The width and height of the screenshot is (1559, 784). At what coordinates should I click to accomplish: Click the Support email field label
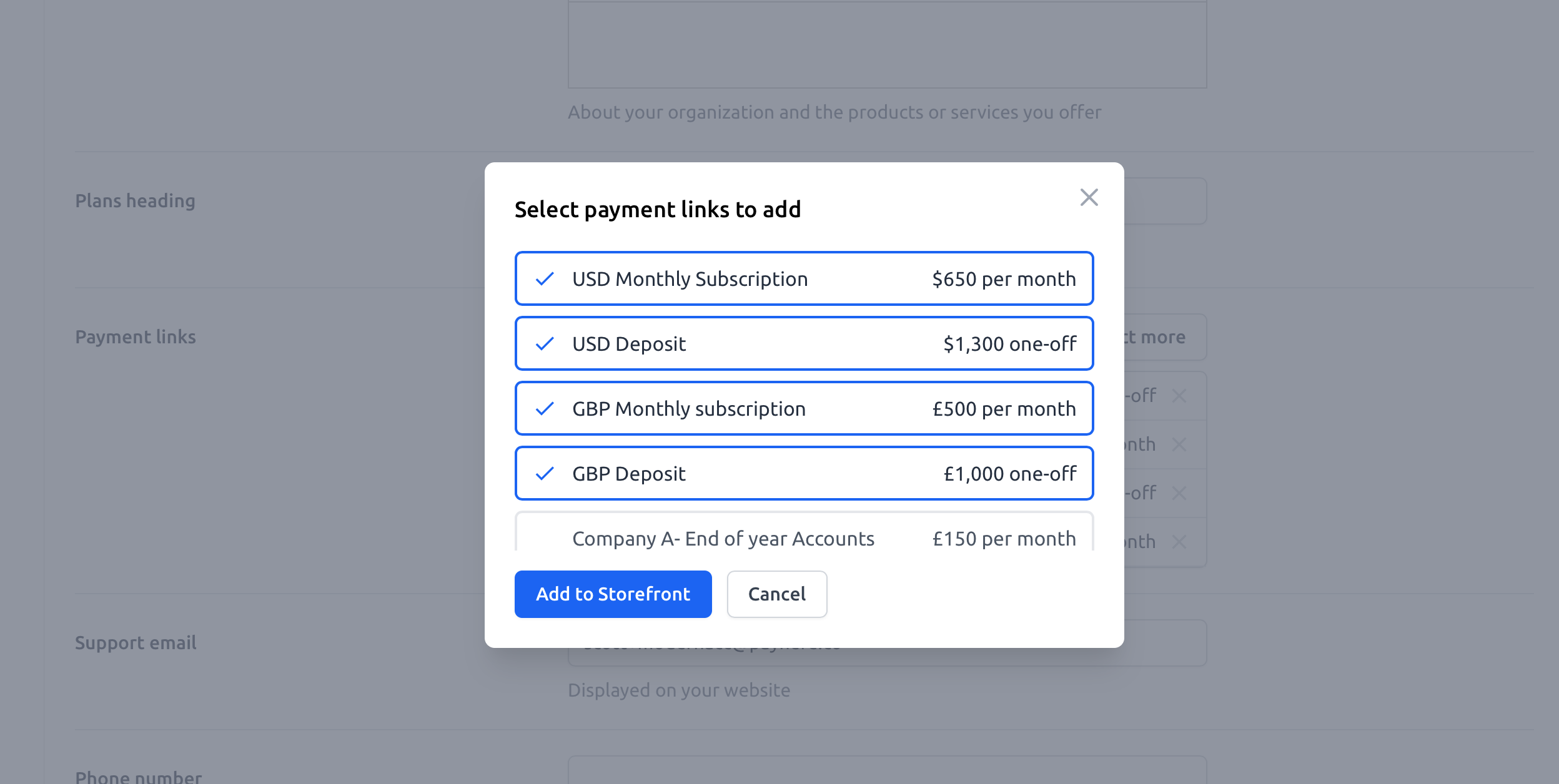pyautogui.click(x=136, y=643)
